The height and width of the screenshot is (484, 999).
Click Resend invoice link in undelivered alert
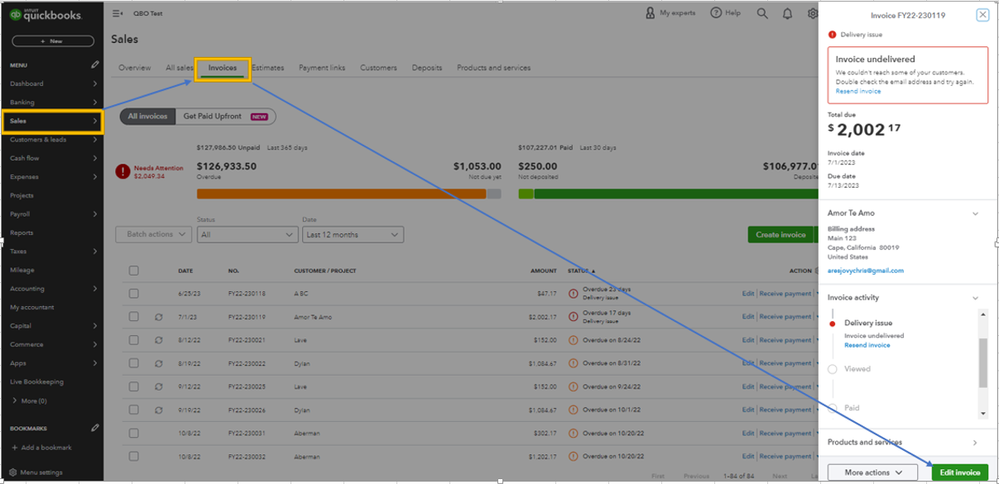point(858,91)
